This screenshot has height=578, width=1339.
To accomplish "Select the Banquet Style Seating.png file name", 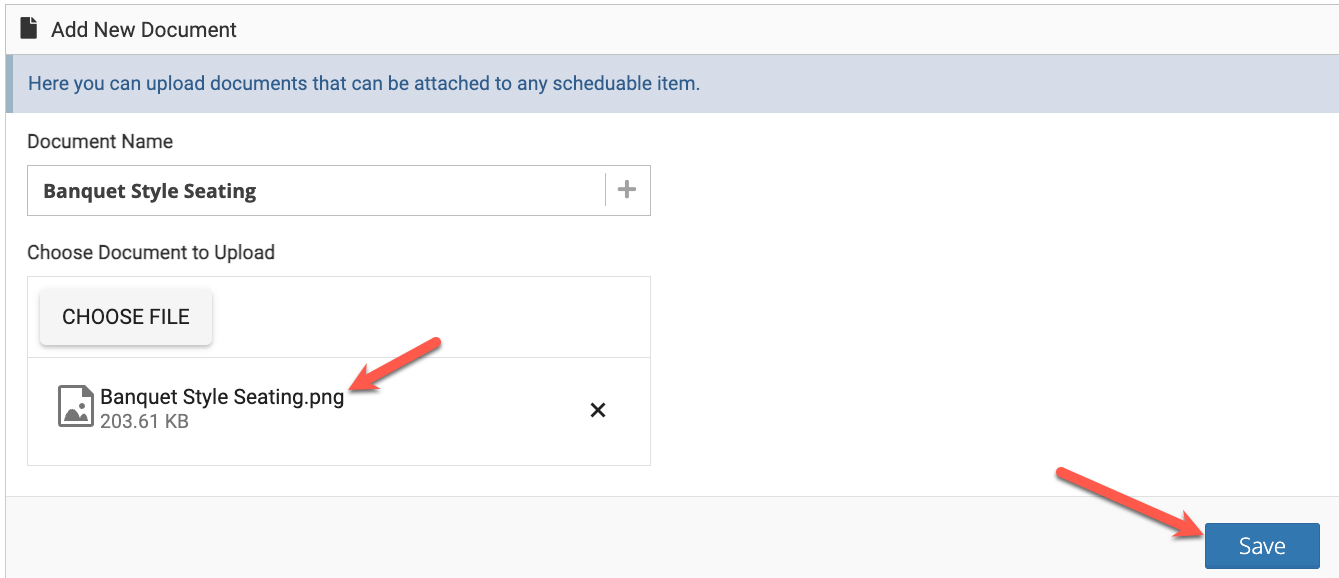I will pos(222,397).
